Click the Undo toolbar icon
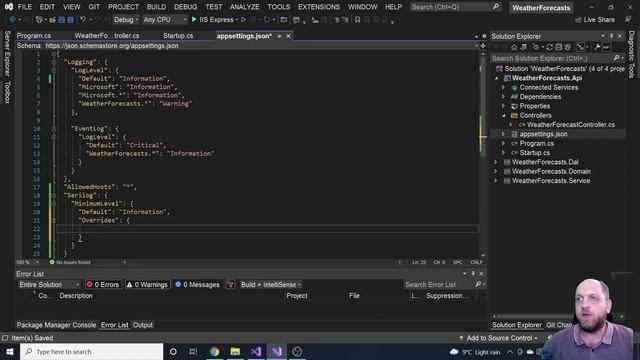 [83, 20]
